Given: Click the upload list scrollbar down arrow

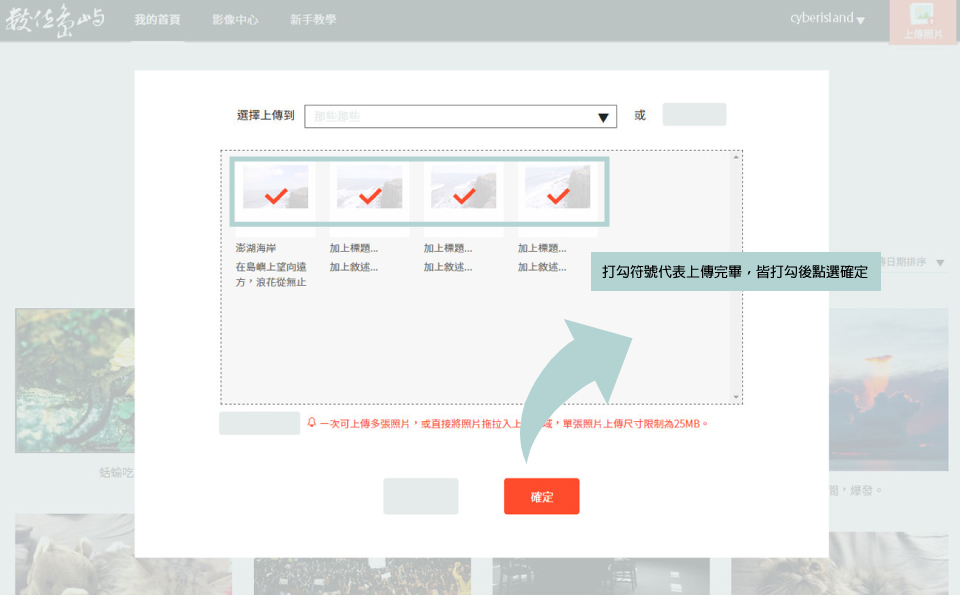Looking at the screenshot, I should coord(737,397).
